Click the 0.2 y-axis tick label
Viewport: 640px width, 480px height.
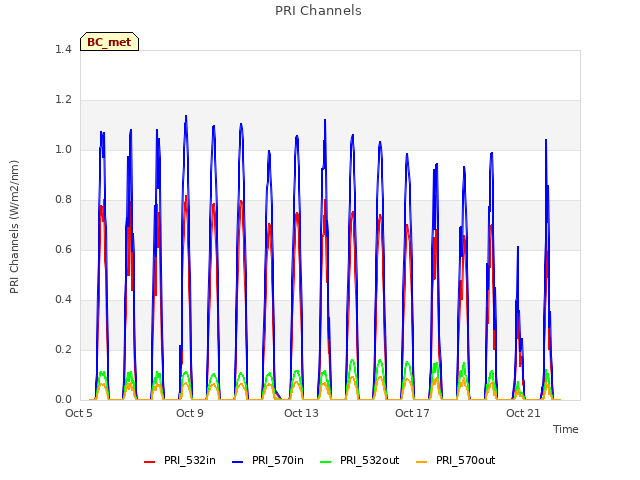tap(63, 349)
